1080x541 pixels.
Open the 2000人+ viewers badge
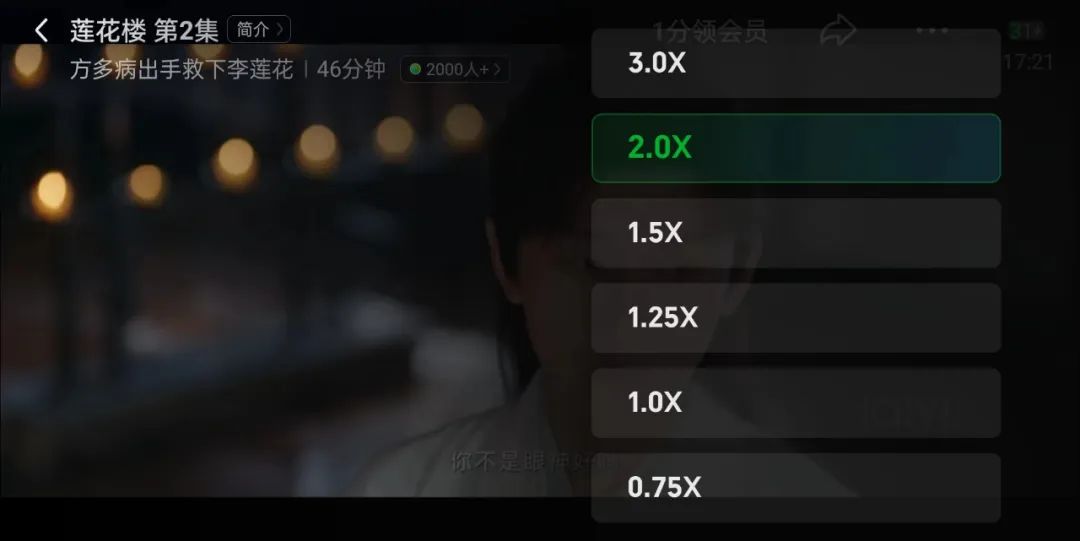pos(455,69)
